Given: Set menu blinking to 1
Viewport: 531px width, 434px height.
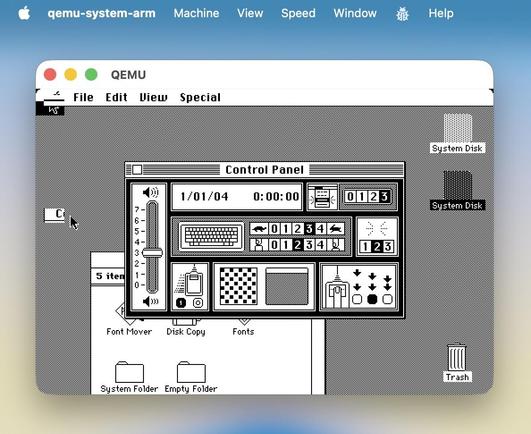Looking at the screenshot, I should [362, 197].
